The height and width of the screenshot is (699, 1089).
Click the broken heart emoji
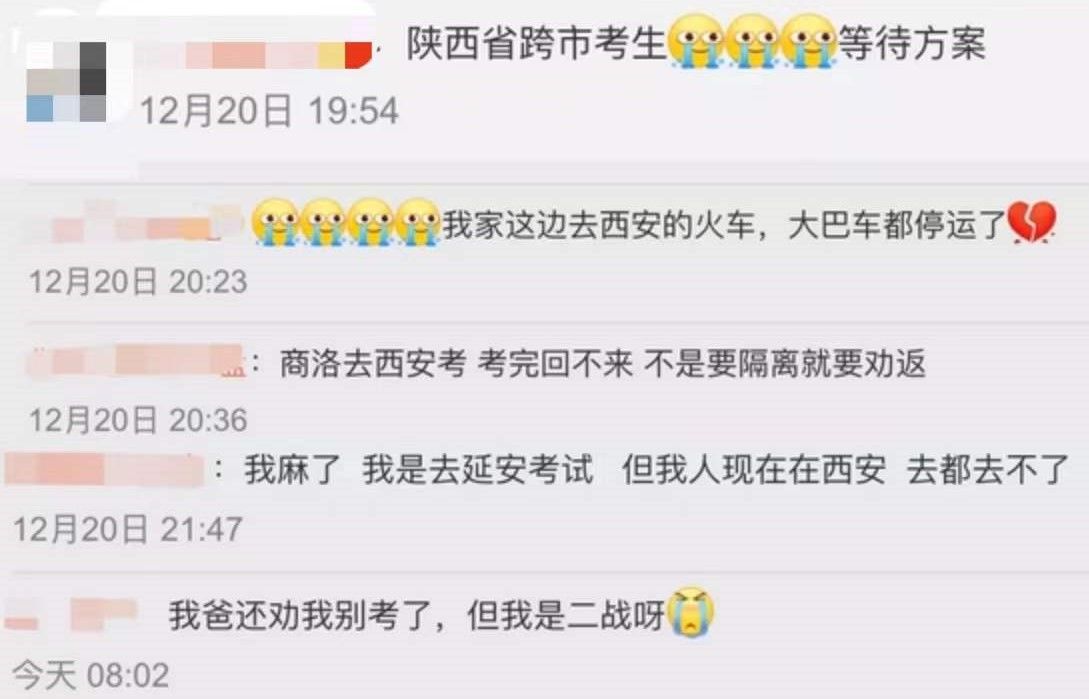(x=1032, y=222)
